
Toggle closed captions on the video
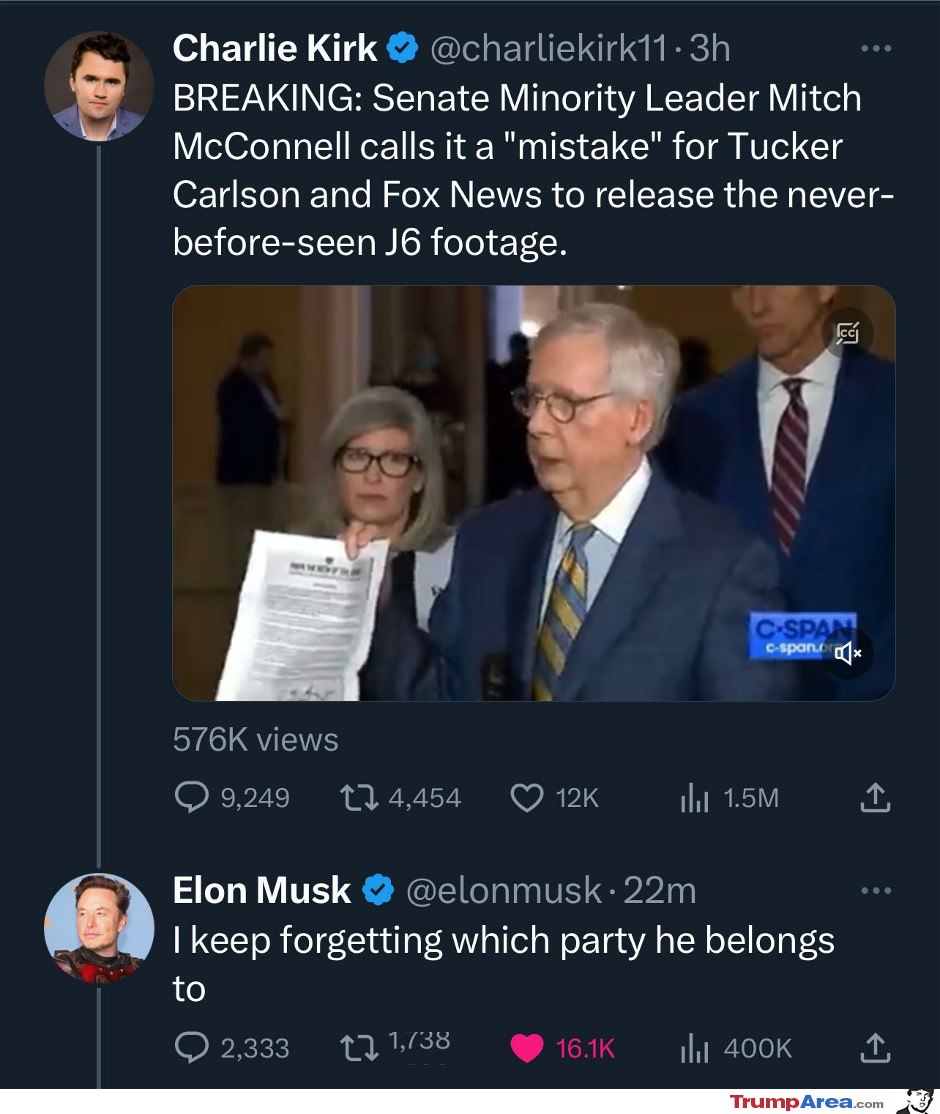coord(847,332)
